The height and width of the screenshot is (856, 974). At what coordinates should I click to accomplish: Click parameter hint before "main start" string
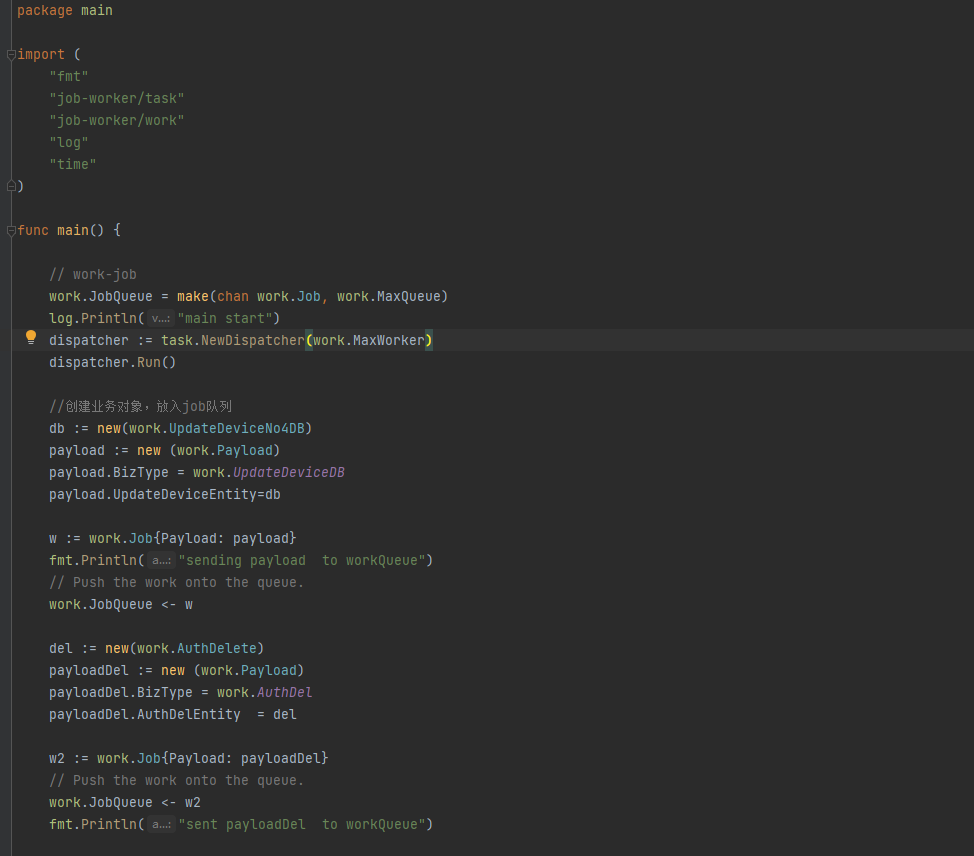[x=160, y=319]
